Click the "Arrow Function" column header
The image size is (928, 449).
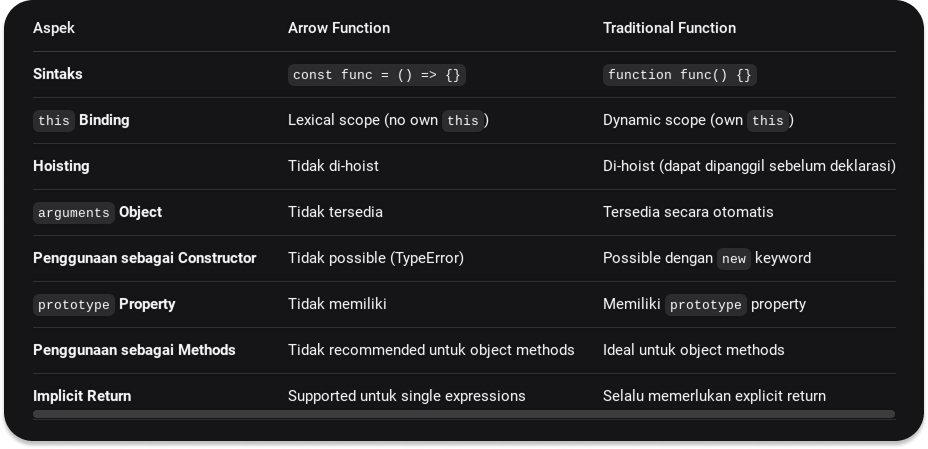339,28
